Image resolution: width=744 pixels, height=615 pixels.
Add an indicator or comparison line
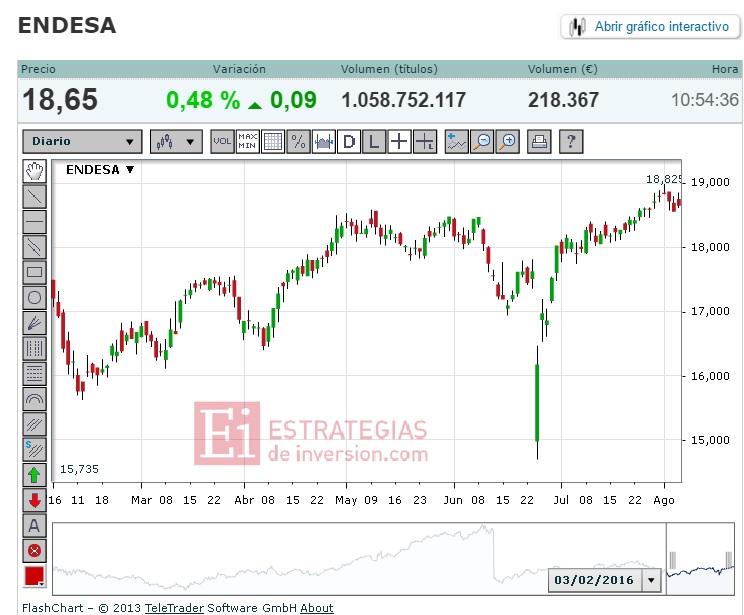456,141
